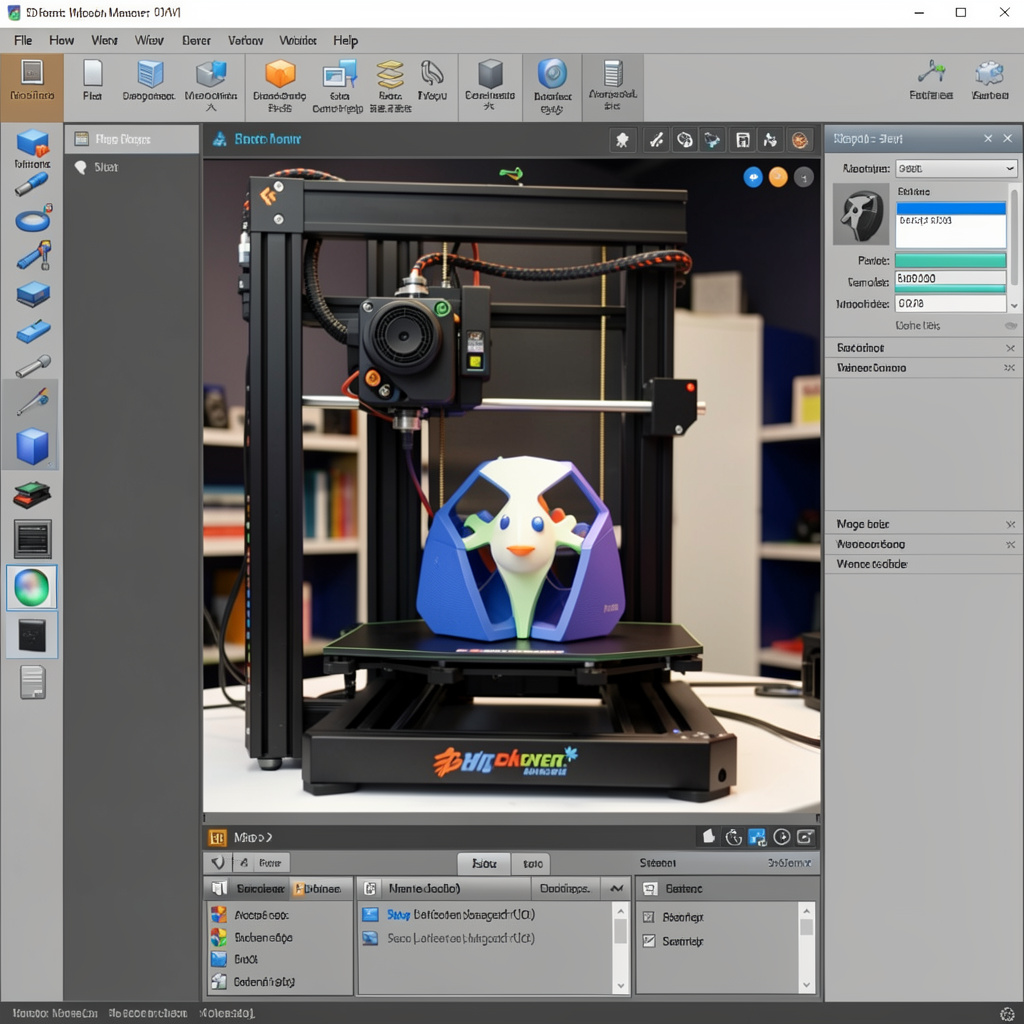Click the dark gray cube ribbon icon
1024x1024 pixels.
coord(490,73)
